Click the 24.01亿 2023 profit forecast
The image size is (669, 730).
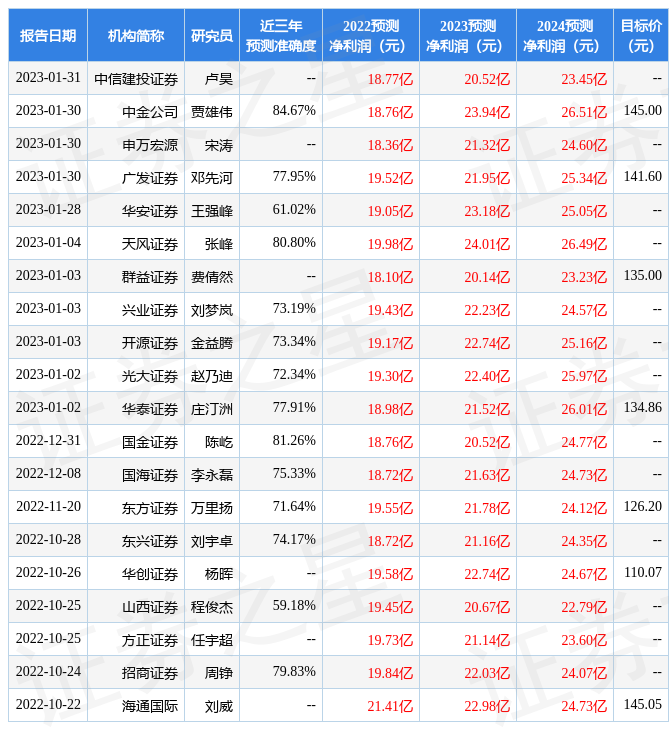[x=487, y=244]
